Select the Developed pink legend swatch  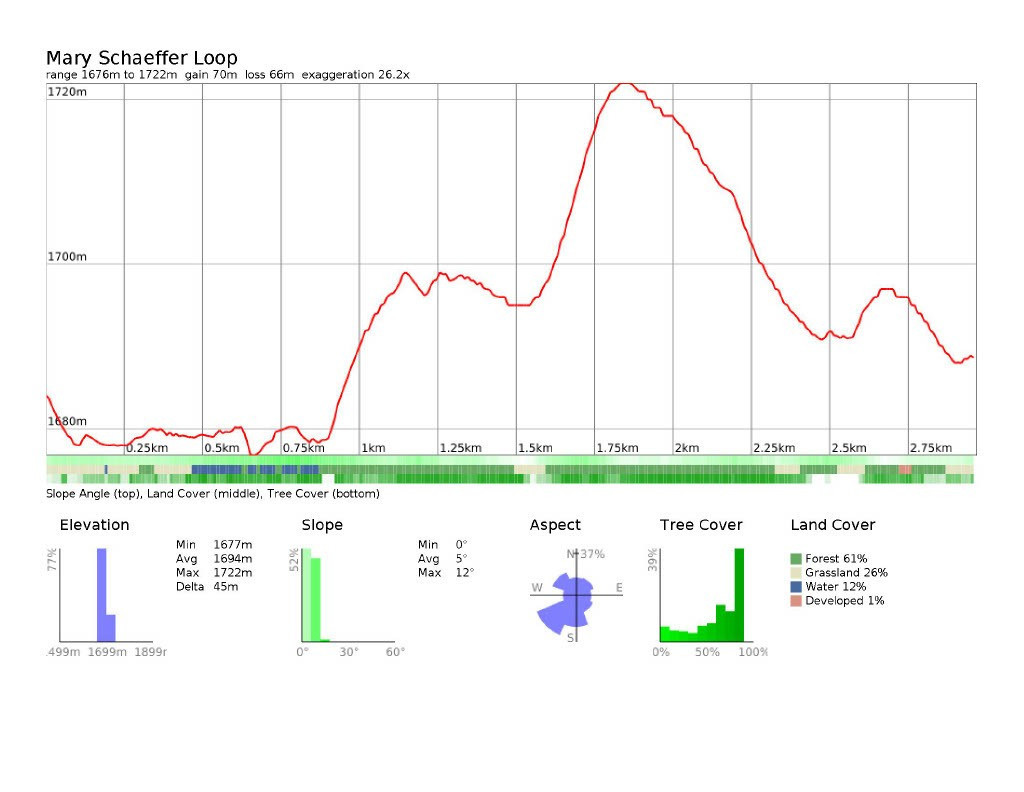[x=796, y=601]
